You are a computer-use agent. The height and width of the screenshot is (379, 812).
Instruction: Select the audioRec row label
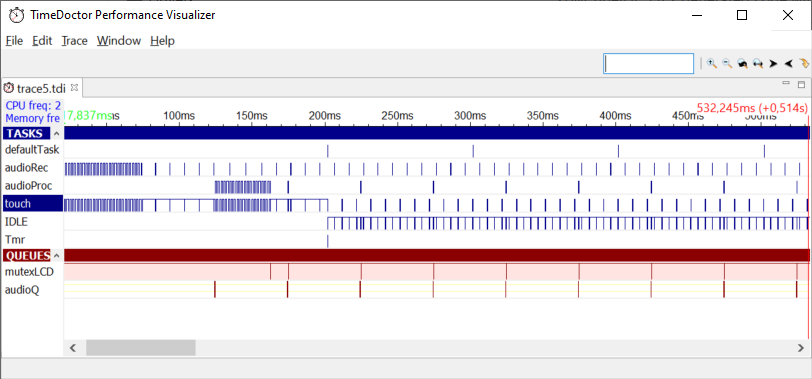tap(25, 168)
